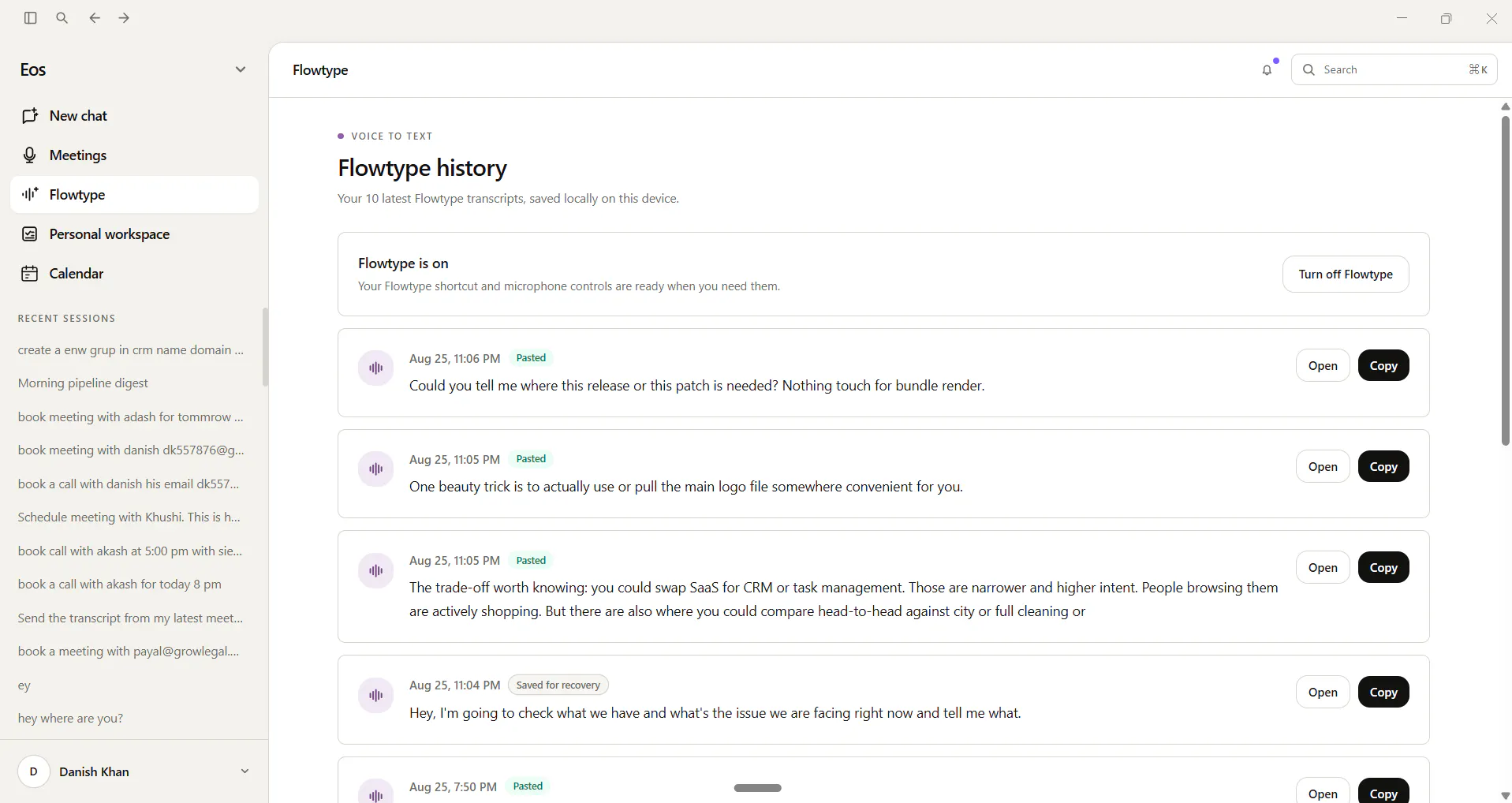The width and height of the screenshot is (1512, 803).
Task: Open Personal workspace
Action: 134,234
